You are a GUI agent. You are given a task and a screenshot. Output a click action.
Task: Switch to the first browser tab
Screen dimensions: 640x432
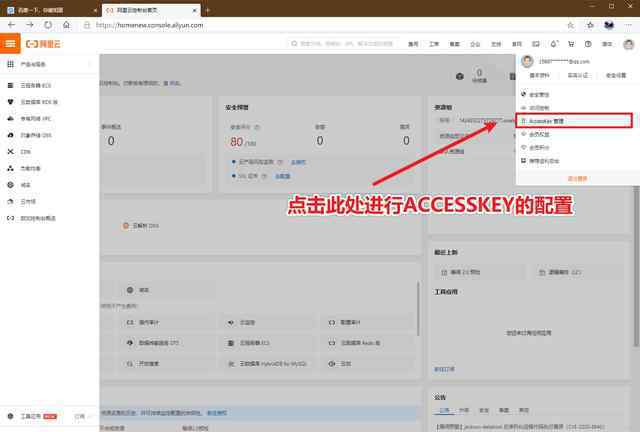point(50,10)
